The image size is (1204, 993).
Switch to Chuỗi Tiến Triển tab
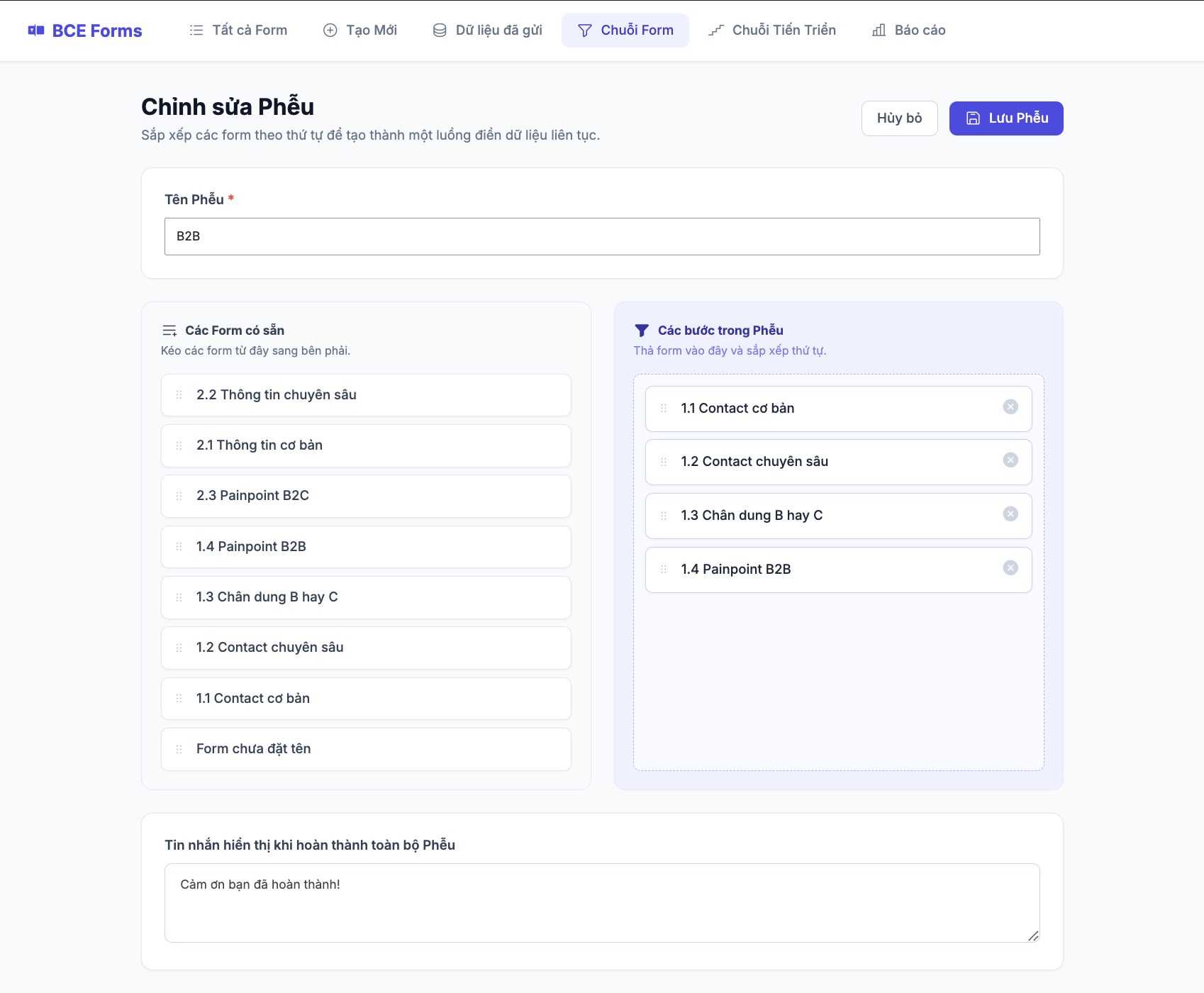773,30
